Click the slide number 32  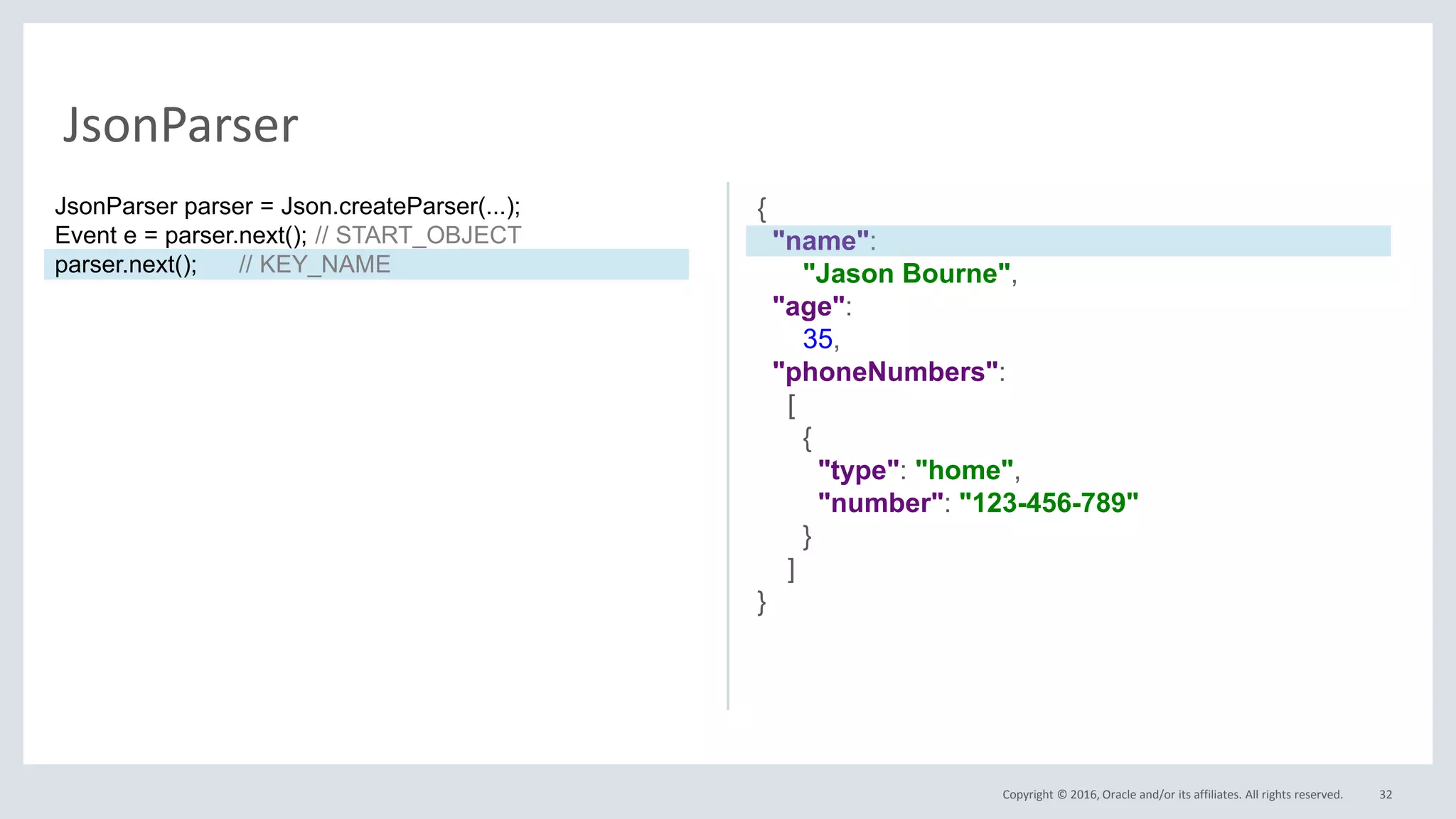tap(1386, 795)
